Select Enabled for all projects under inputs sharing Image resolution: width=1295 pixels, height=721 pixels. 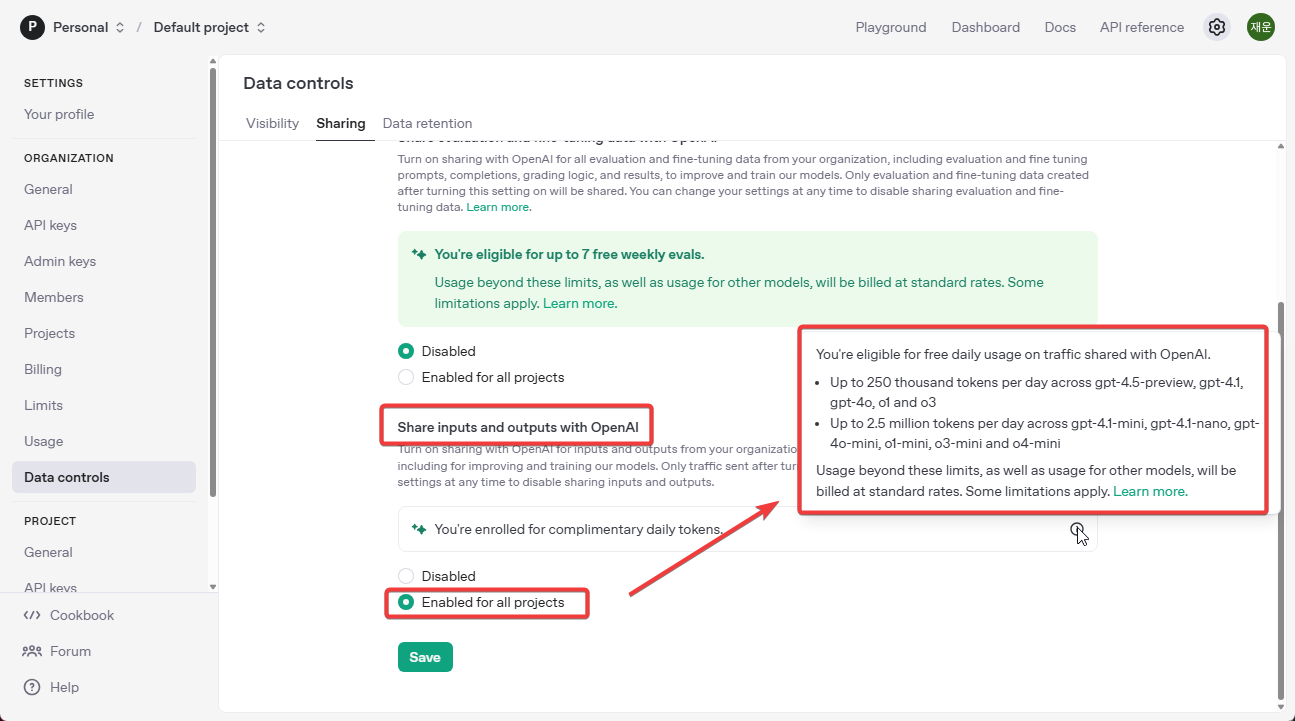click(x=406, y=602)
